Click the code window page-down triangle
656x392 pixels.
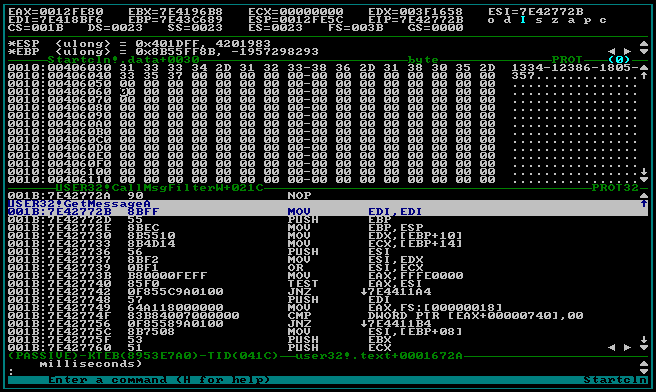(x=644, y=348)
